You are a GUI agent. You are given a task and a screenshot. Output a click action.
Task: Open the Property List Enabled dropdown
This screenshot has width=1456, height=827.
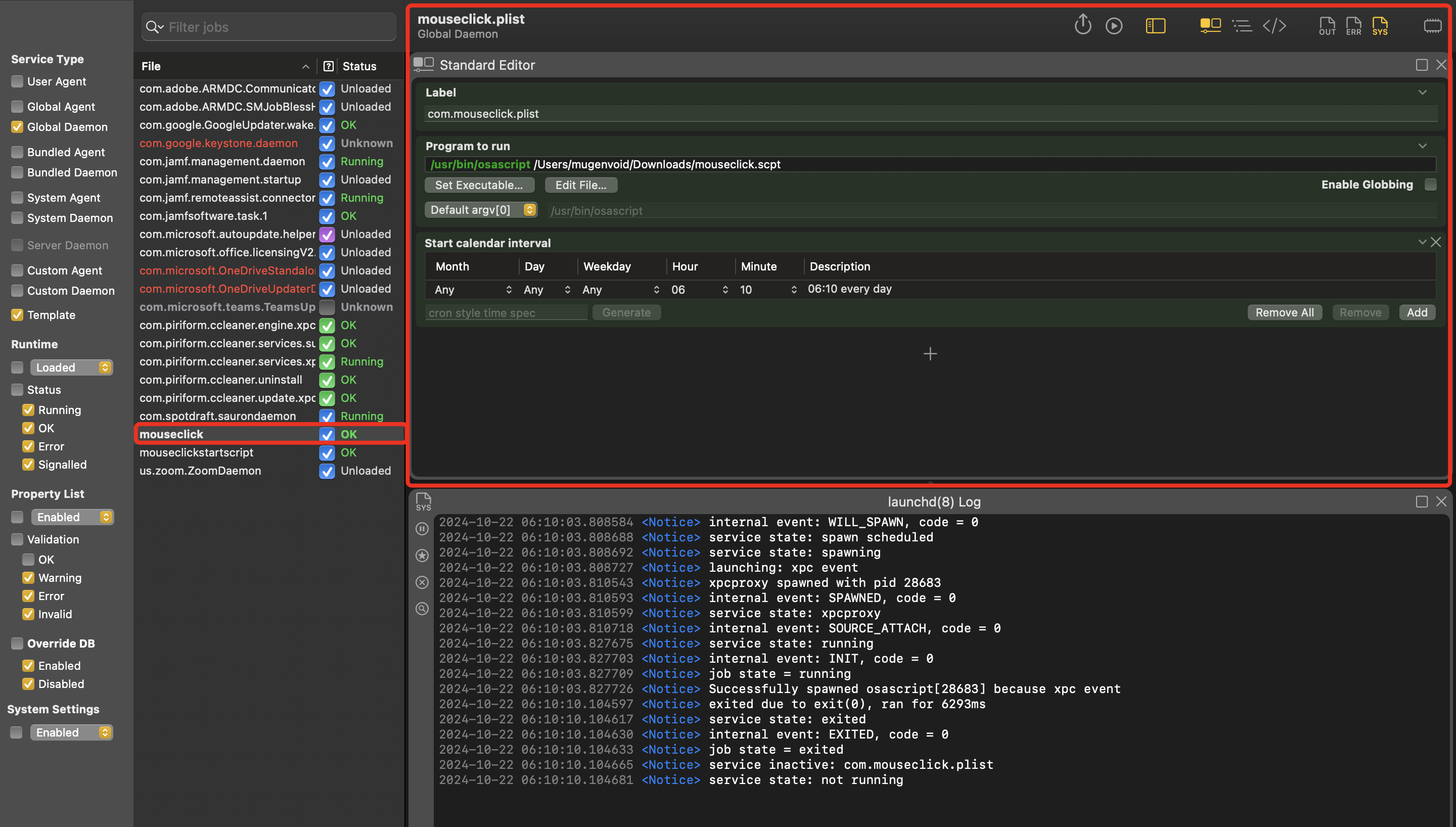tap(72, 517)
